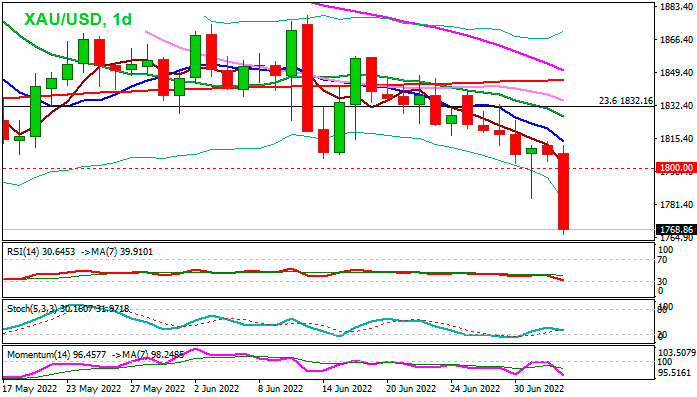Viewport: 697px width, 397px height.
Task: Select the 95.5161 Momentum scale value
Action: click(675, 373)
